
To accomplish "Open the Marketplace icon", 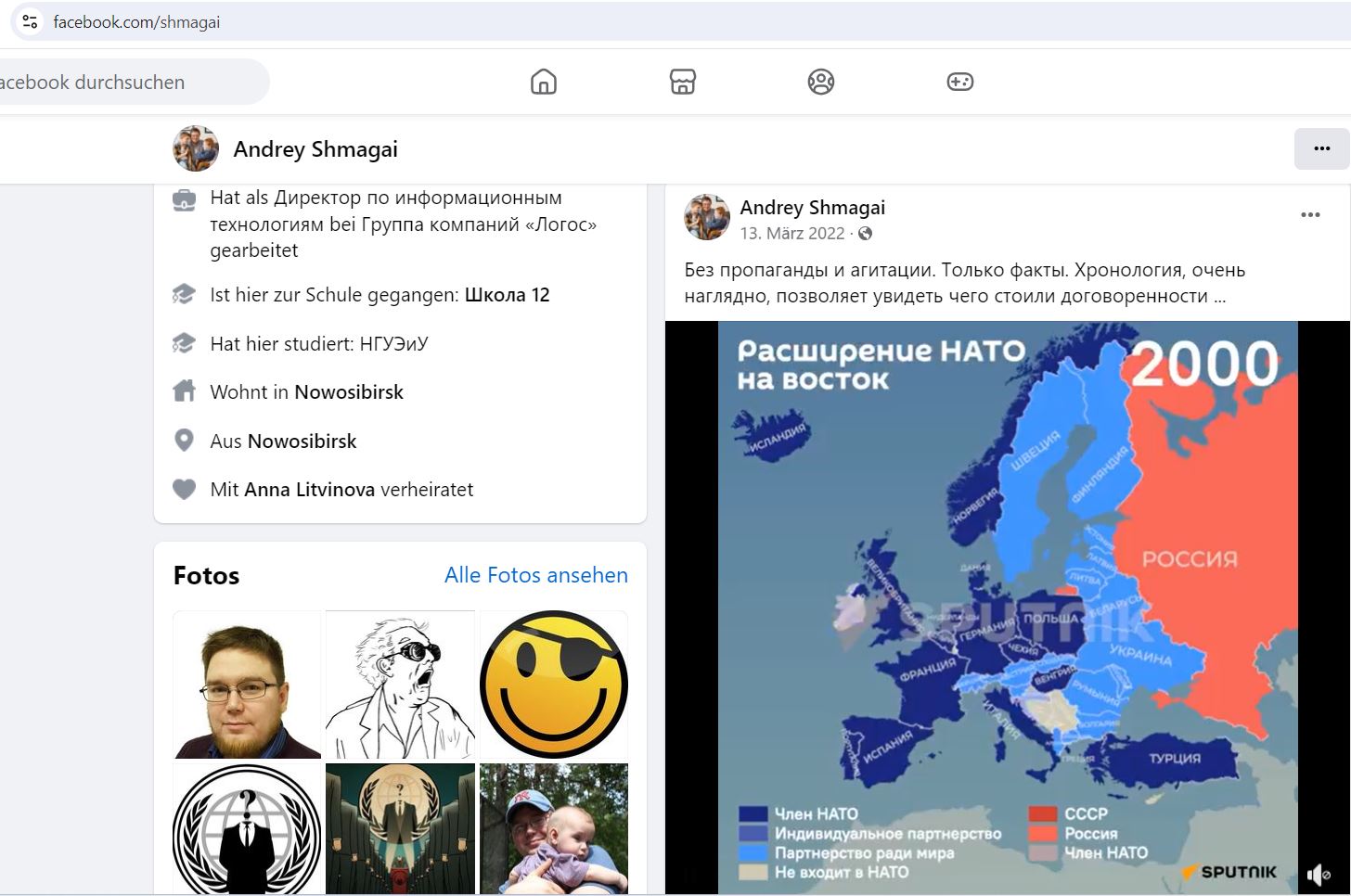I will click(x=683, y=82).
